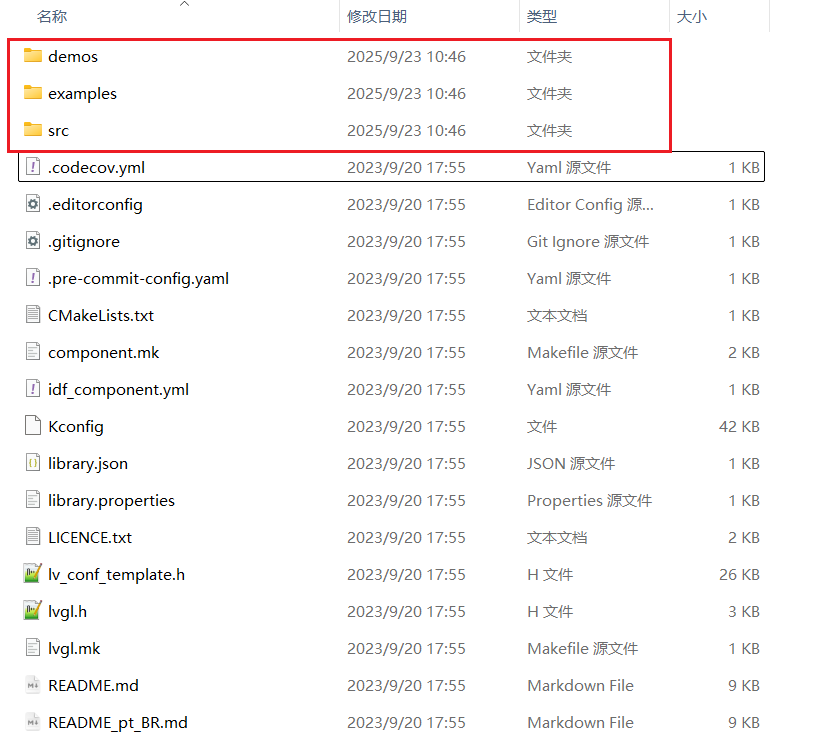
Task: Select the file name lvgl.h
Action: [68, 611]
